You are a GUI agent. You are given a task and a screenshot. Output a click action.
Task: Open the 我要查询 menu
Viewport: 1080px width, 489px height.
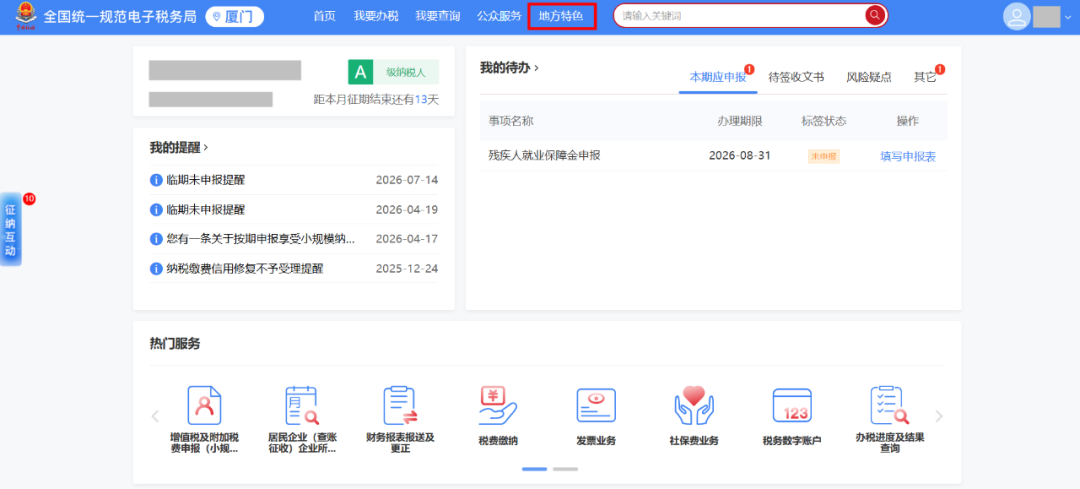[x=437, y=17]
